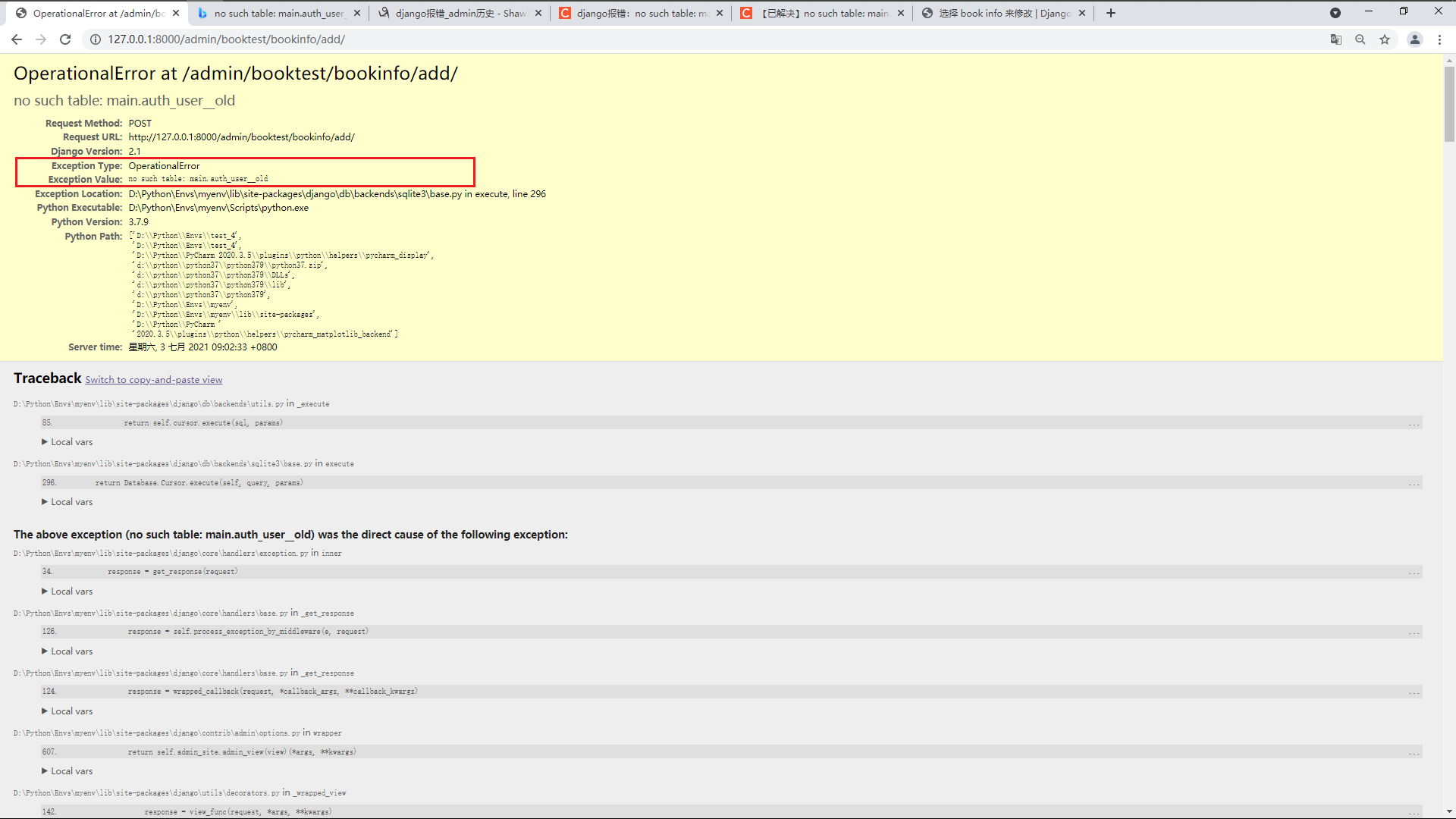Open a new tab with plus button
The width and height of the screenshot is (1456, 819).
(x=1111, y=13)
